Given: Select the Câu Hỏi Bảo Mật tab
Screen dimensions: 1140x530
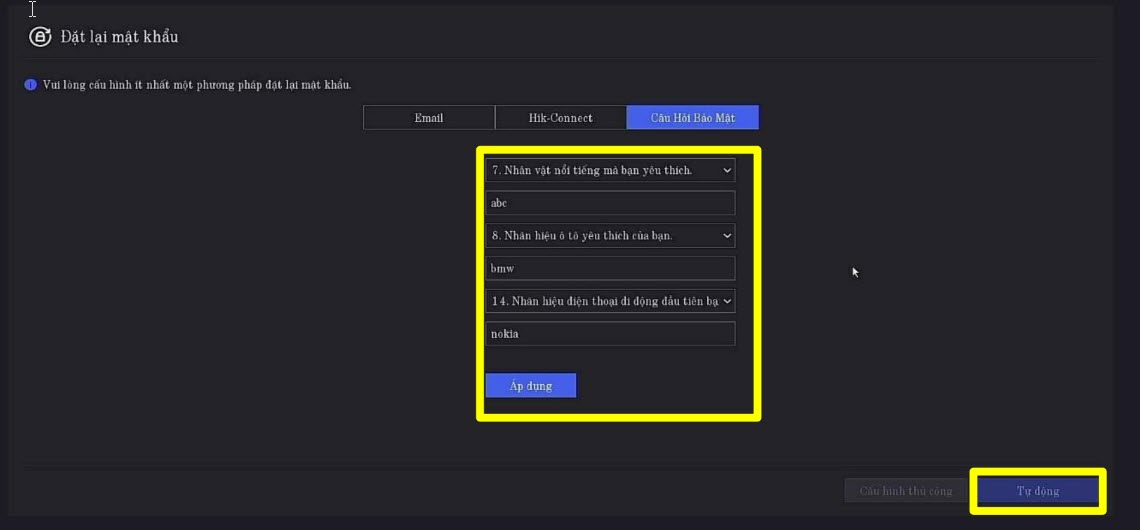Looking at the screenshot, I should pos(692,118).
